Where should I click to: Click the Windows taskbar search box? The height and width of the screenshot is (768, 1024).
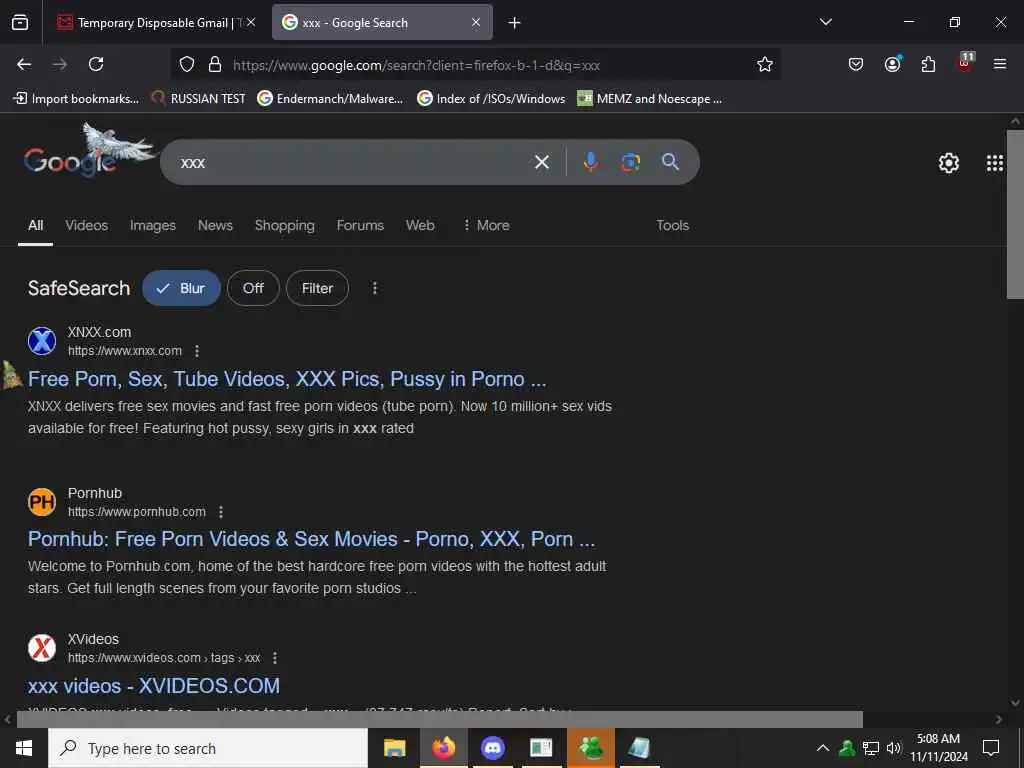(x=208, y=748)
